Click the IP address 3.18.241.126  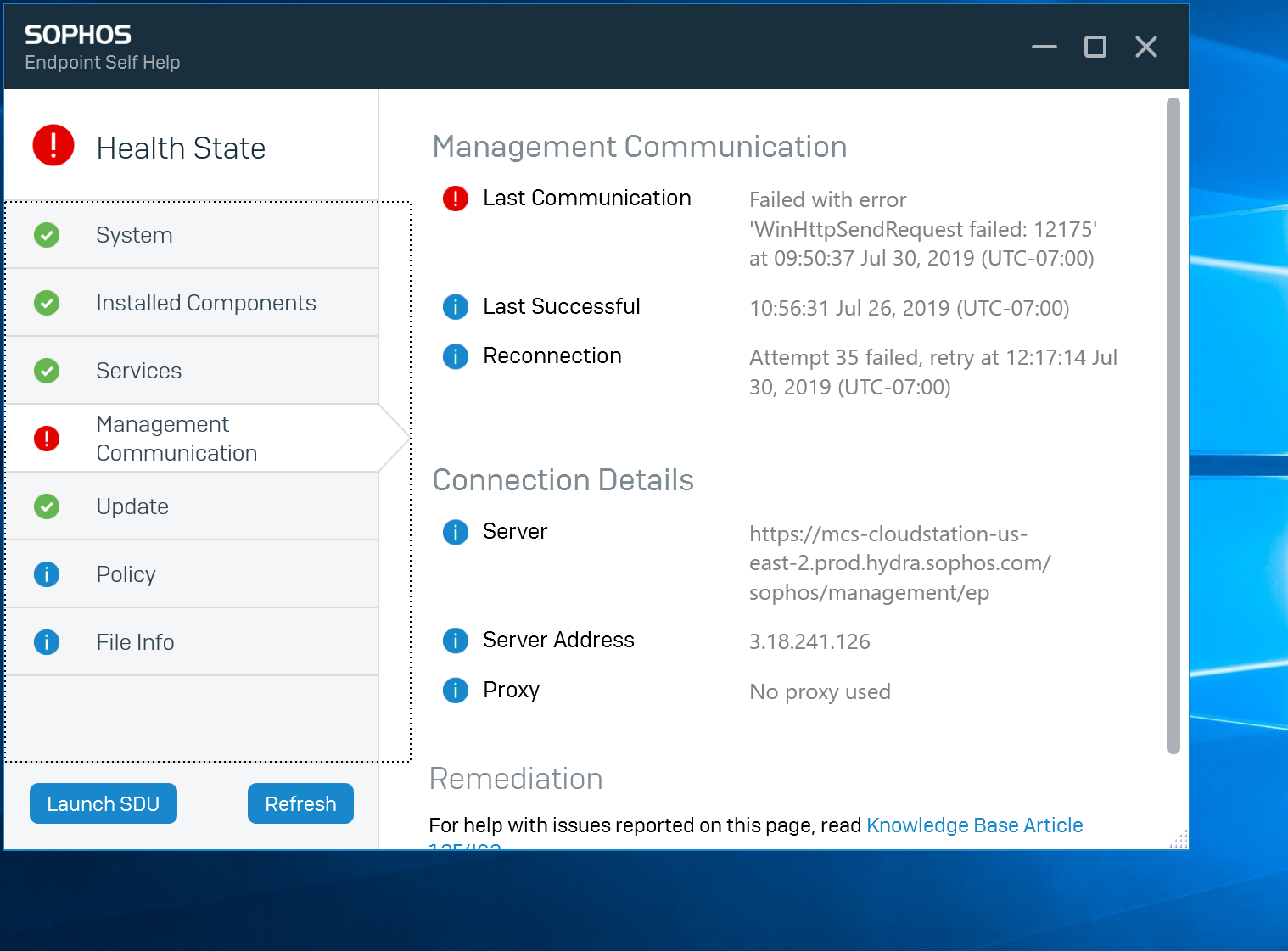(809, 641)
